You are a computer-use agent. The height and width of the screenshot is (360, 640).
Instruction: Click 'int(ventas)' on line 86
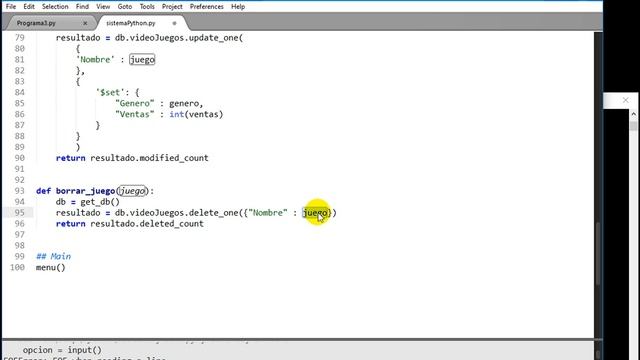pyautogui.click(x=196, y=114)
